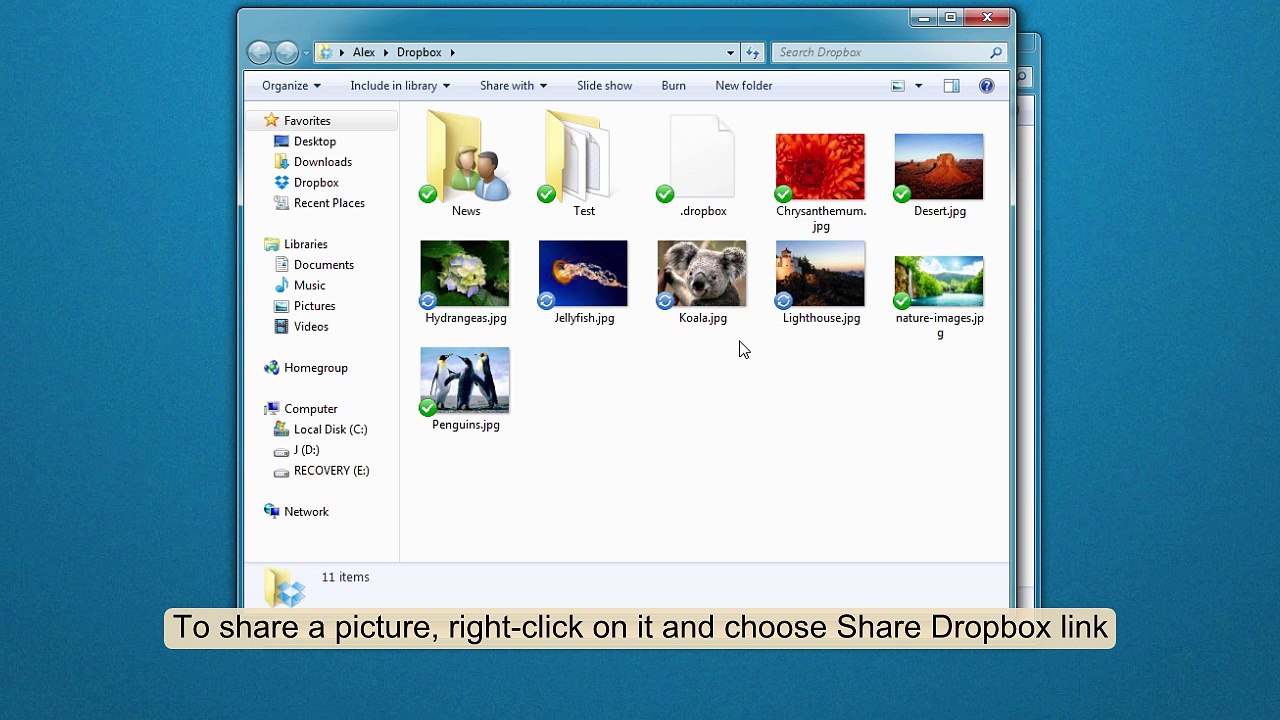
Task: Click the Back navigation arrow
Action: tap(259, 52)
